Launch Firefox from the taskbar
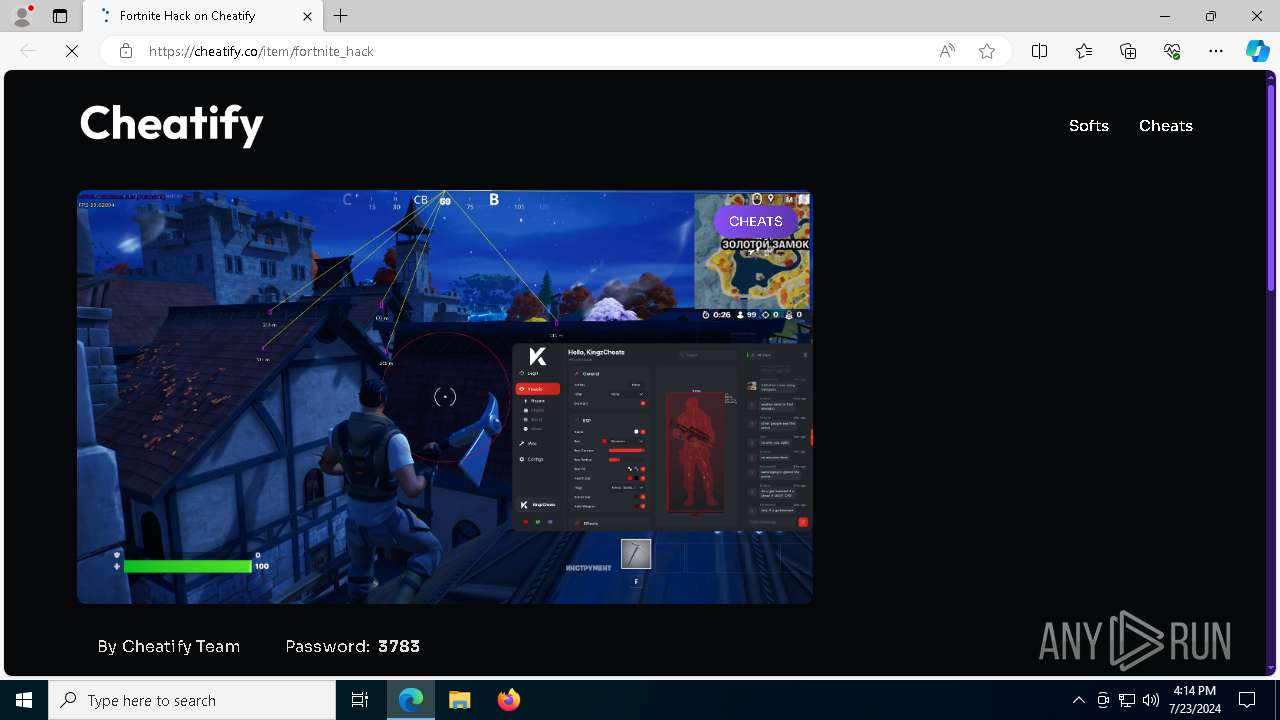This screenshot has width=1280, height=720. [509, 700]
